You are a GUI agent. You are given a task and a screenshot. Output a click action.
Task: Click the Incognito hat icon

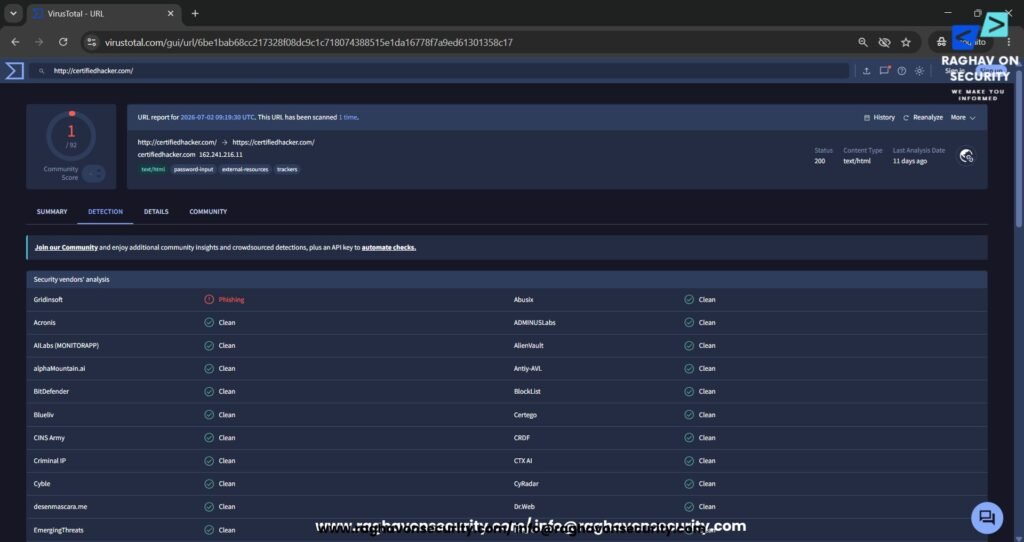click(x=941, y=42)
